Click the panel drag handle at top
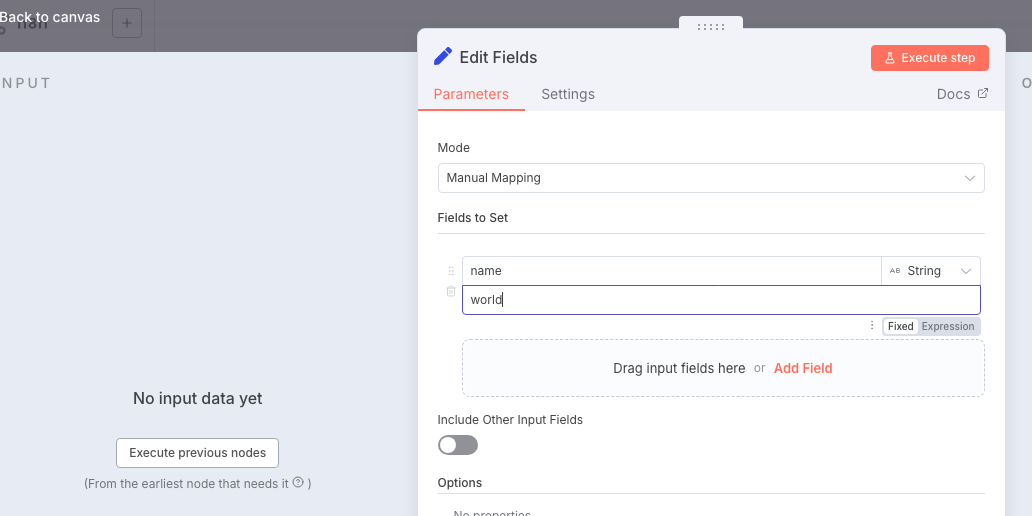1032x516 pixels. tap(711, 27)
